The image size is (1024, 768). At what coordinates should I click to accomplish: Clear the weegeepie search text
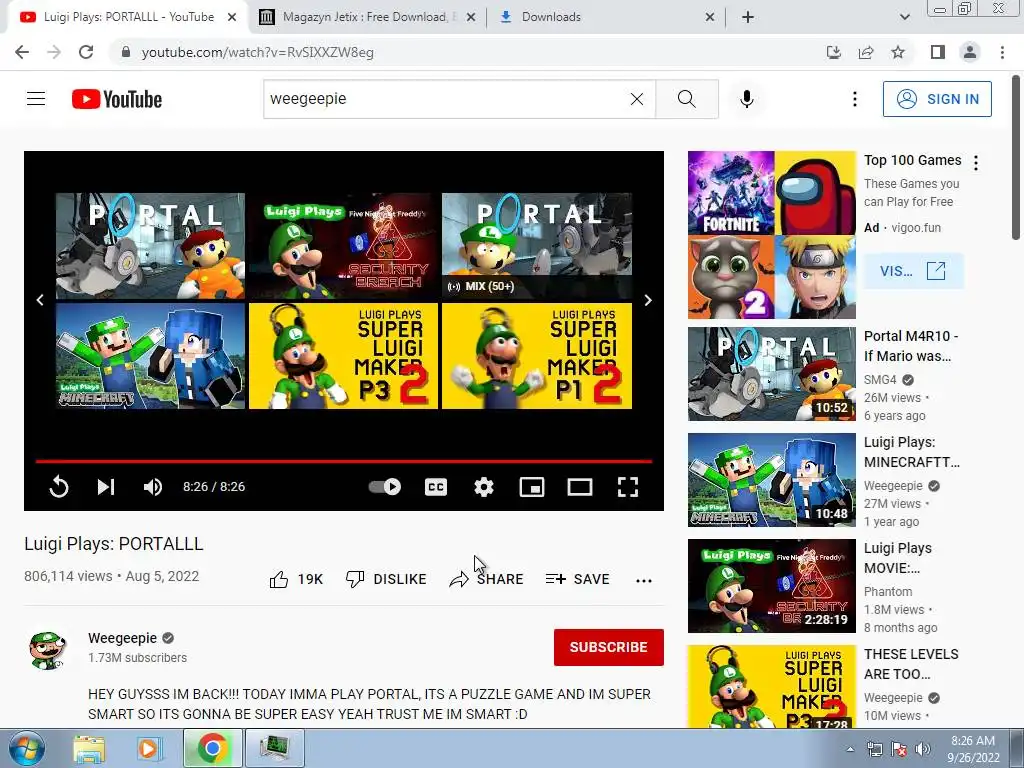pyautogui.click(x=637, y=99)
